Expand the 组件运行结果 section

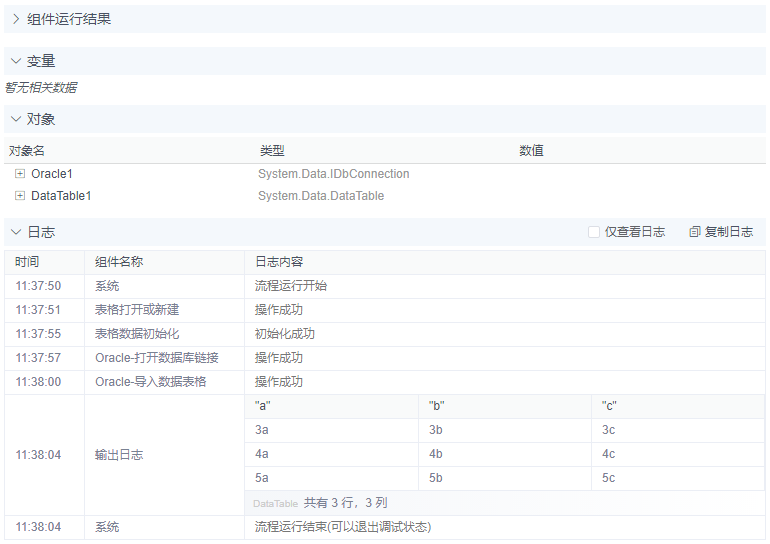coord(16,19)
